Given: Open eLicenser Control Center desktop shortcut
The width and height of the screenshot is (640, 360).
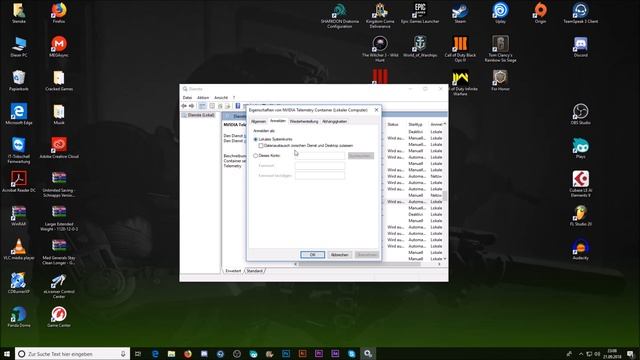Looking at the screenshot, I should pos(59,286).
